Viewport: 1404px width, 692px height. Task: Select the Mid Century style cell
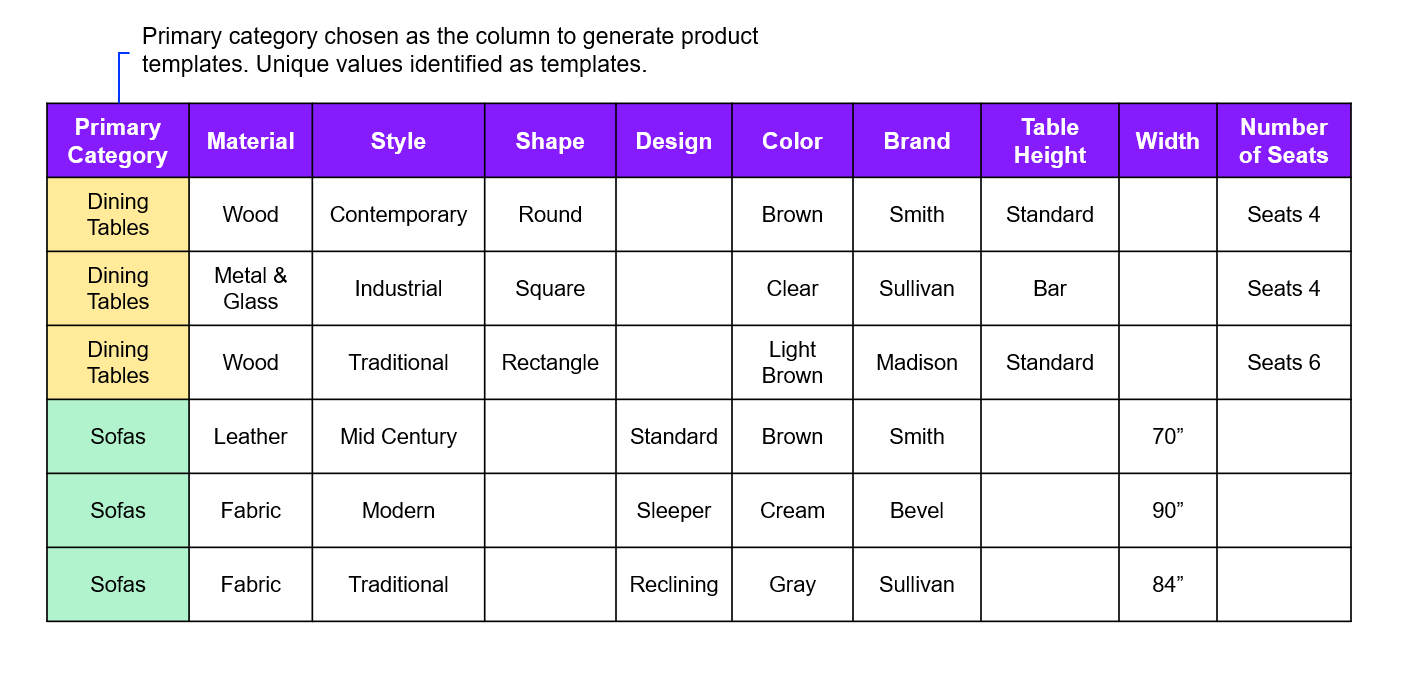click(398, 436)
